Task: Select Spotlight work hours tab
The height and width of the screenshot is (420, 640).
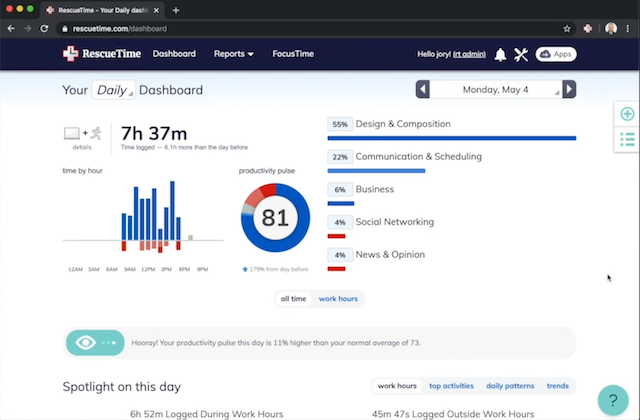Action: coord(397,386)
